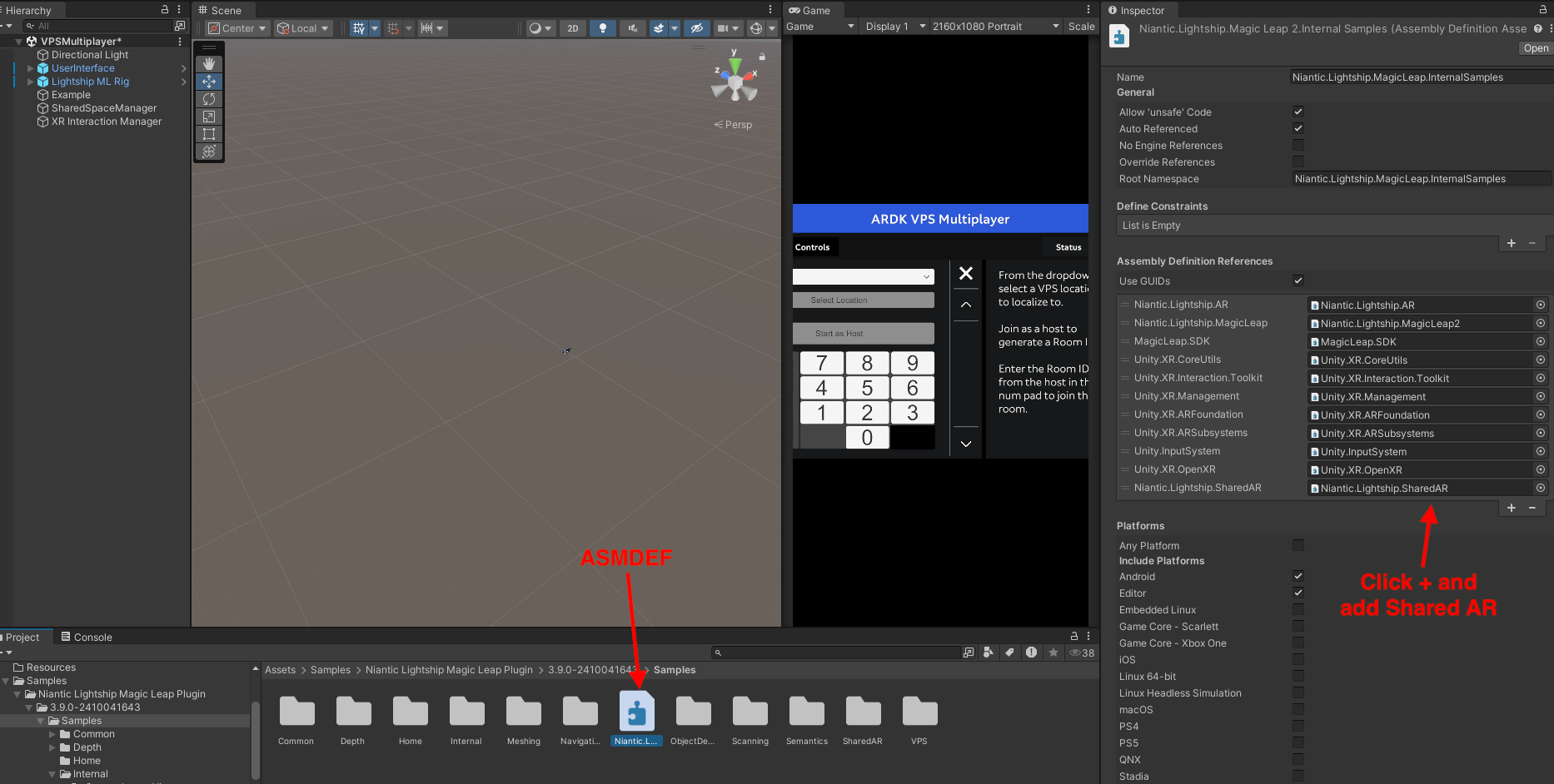Click the Open button in Inspector
Screen dimensions: 1554x784
(1536, 48)
